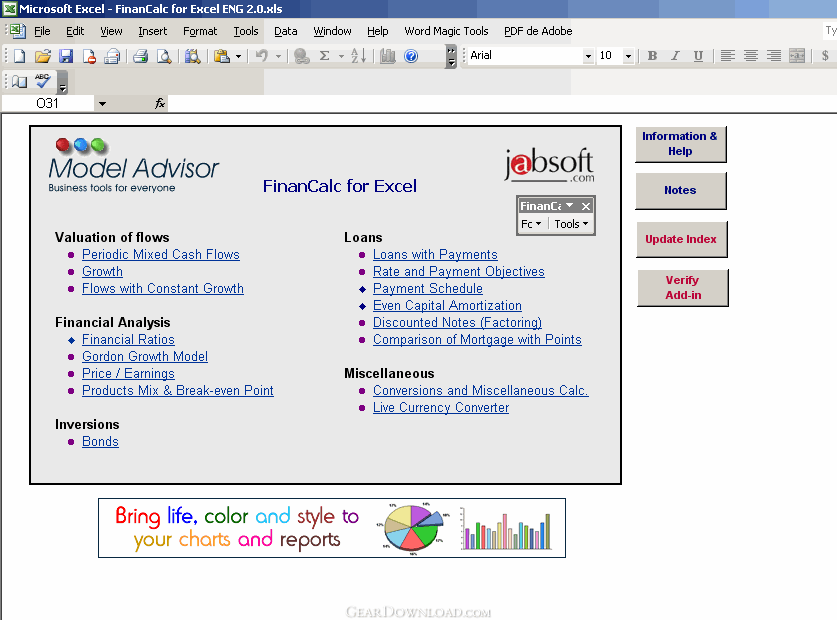The height and width of the screenshot is (620, 837).
Task: Toggle Bold formatting
Action: pyautogui.click(x=652, y=56)
